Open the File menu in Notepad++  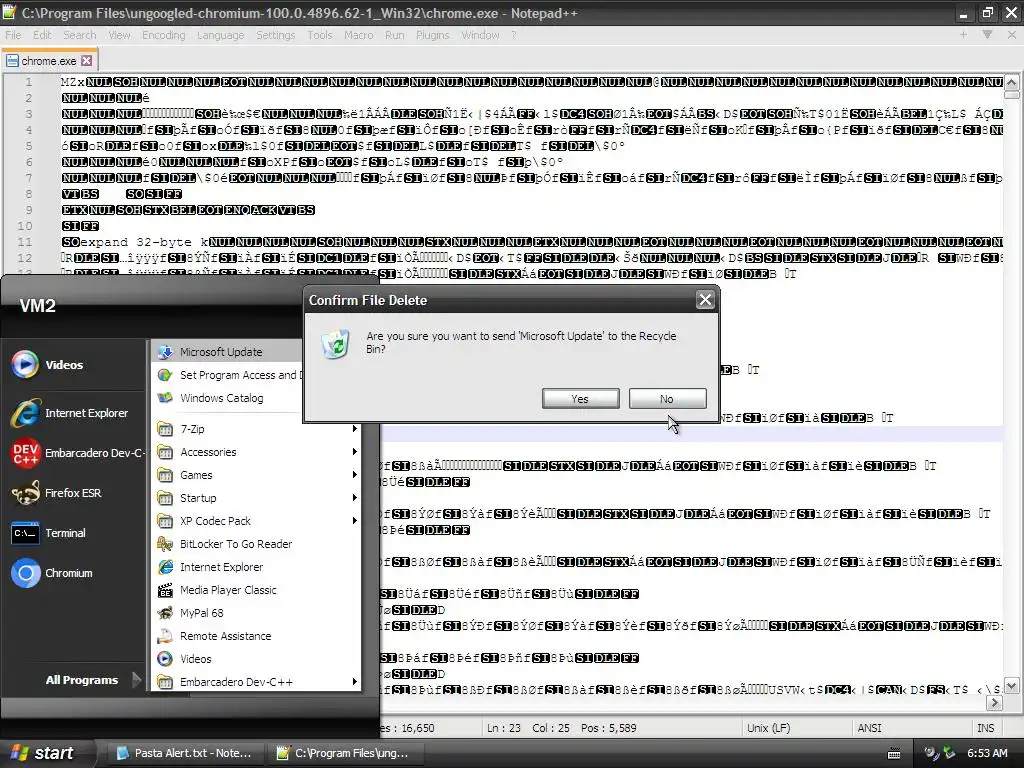[13, 35]
